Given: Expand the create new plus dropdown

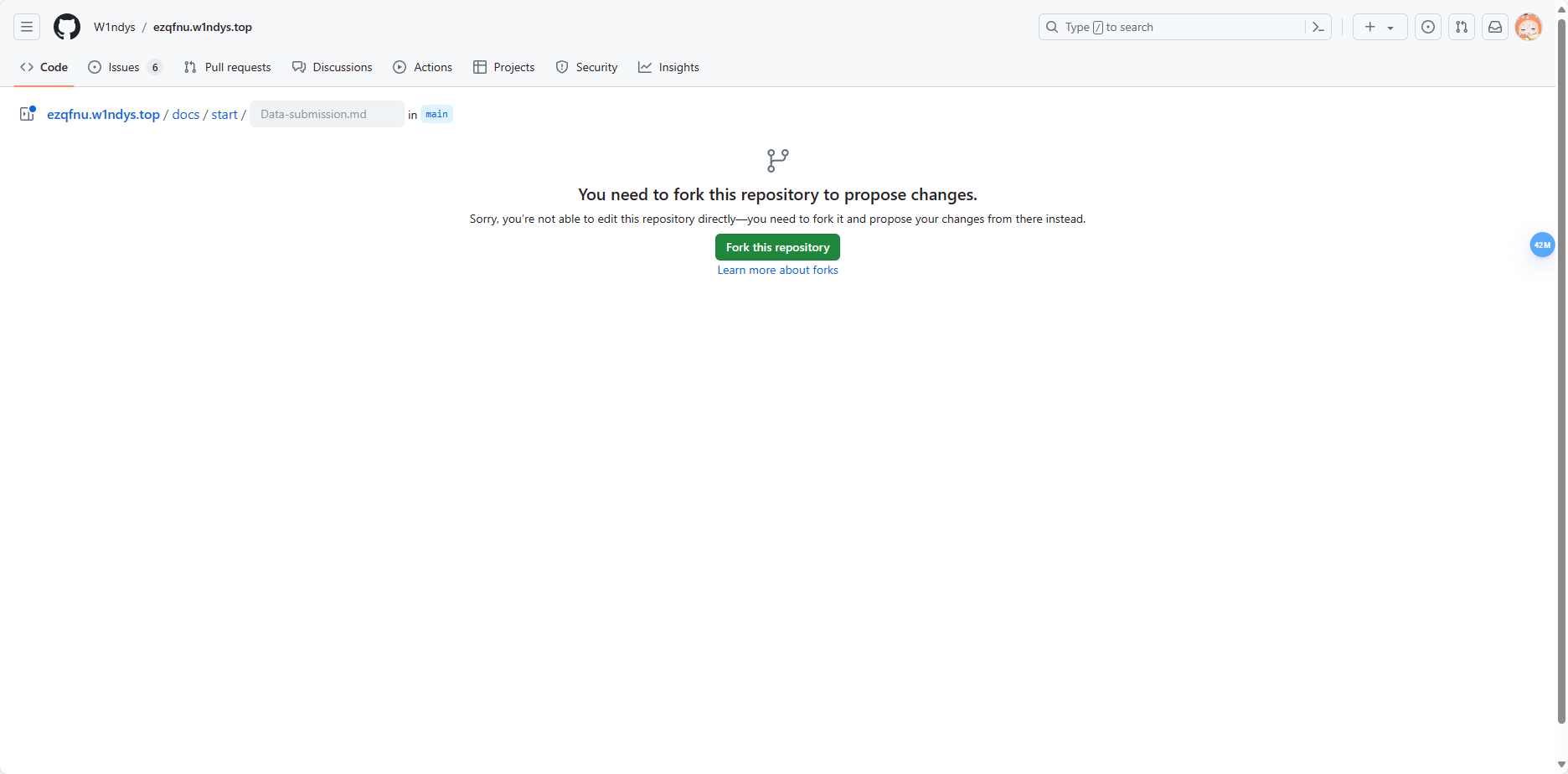Looking at the screenshot, I should [x=1380, y=27].
